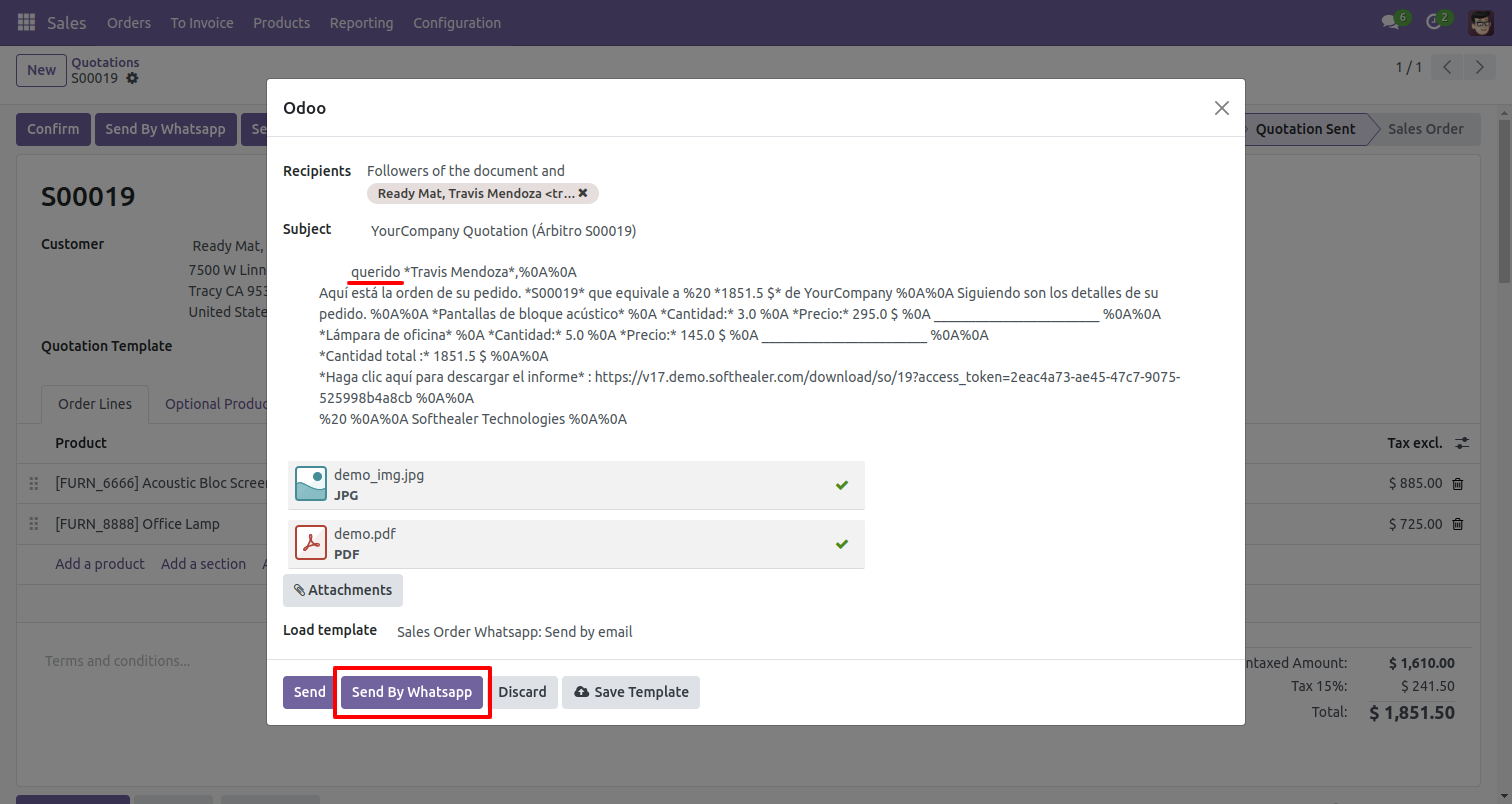Open the Products menu

[x=281, y=22]
